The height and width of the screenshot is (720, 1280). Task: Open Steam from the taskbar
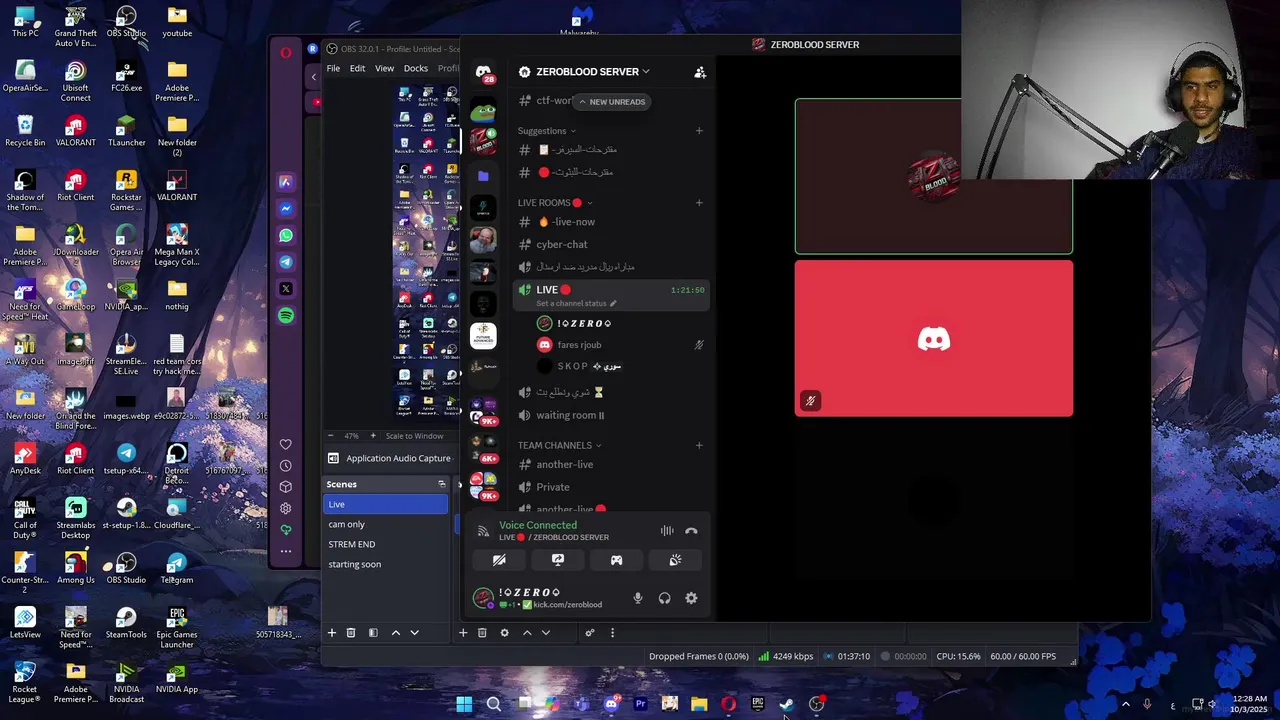point(787,704)
